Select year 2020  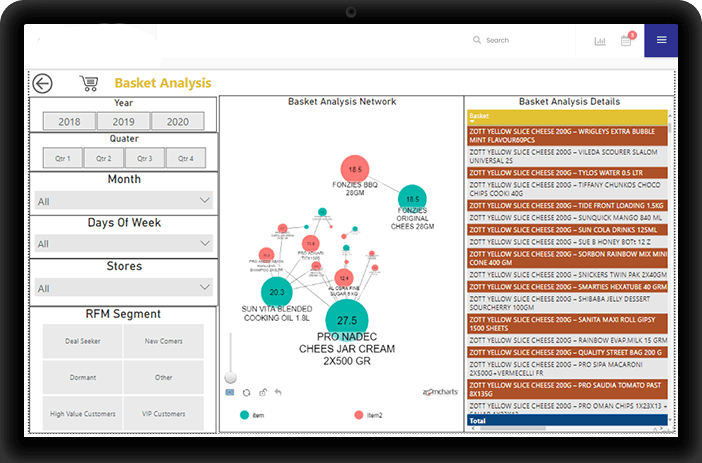pyautogui.click(x=178, y=121)
